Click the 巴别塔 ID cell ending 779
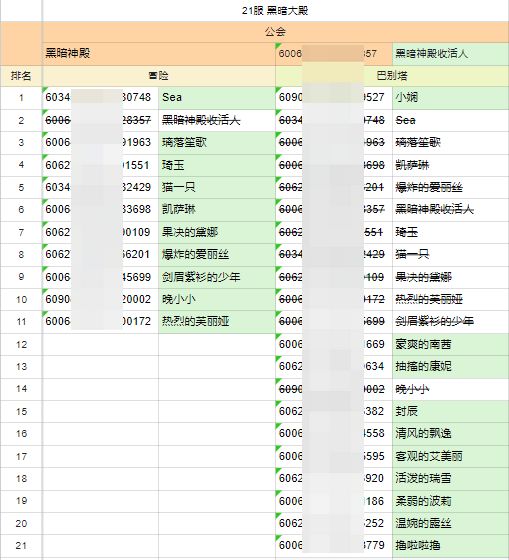This screenshot has width=509, height=560. coord(334,546)
